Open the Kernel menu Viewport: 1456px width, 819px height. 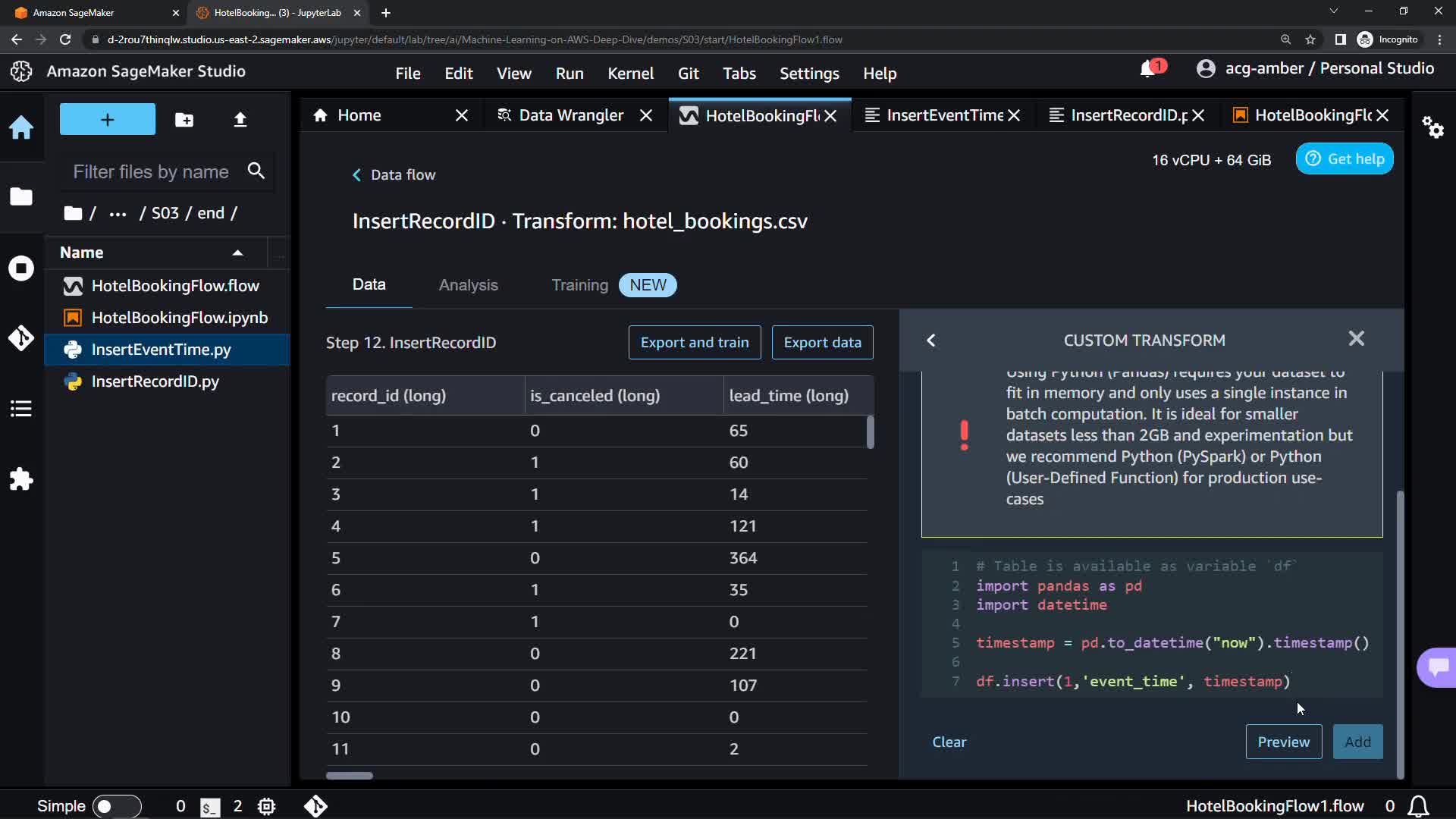[x=629, y=74]
